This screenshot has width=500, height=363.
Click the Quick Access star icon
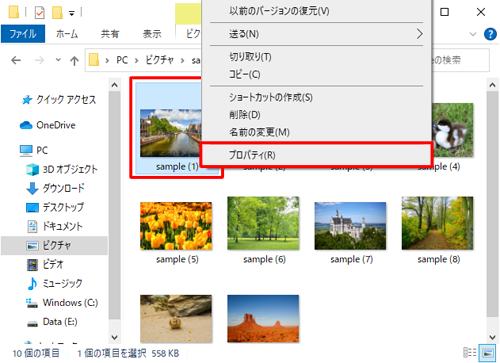(27, 99)
